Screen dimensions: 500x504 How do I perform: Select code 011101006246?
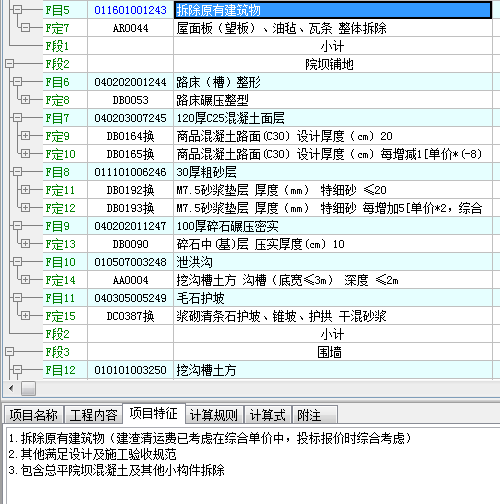coord(130,172)
